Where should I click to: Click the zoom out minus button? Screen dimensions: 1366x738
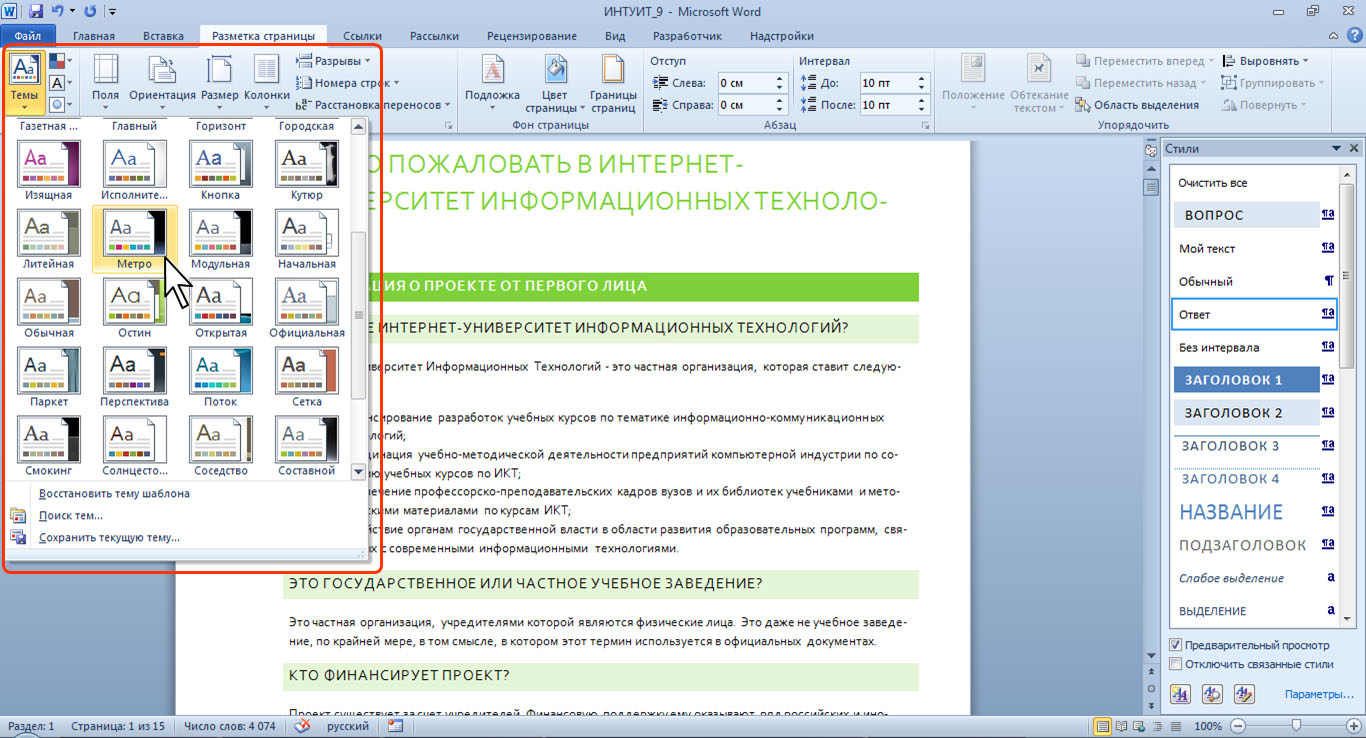[1238, 726]
